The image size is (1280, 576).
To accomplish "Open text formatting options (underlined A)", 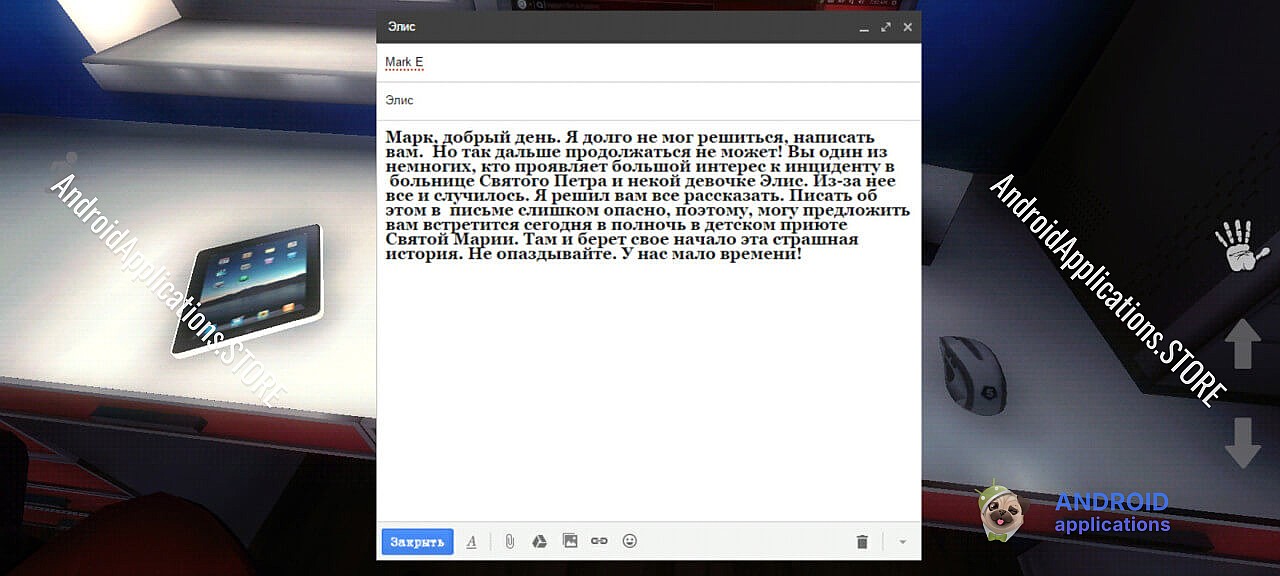I will pos(471,542).
